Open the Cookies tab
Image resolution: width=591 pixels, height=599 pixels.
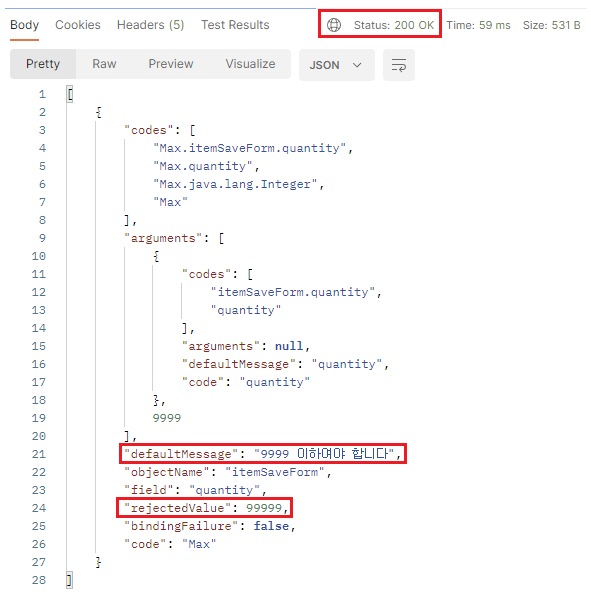coord(78,25)
